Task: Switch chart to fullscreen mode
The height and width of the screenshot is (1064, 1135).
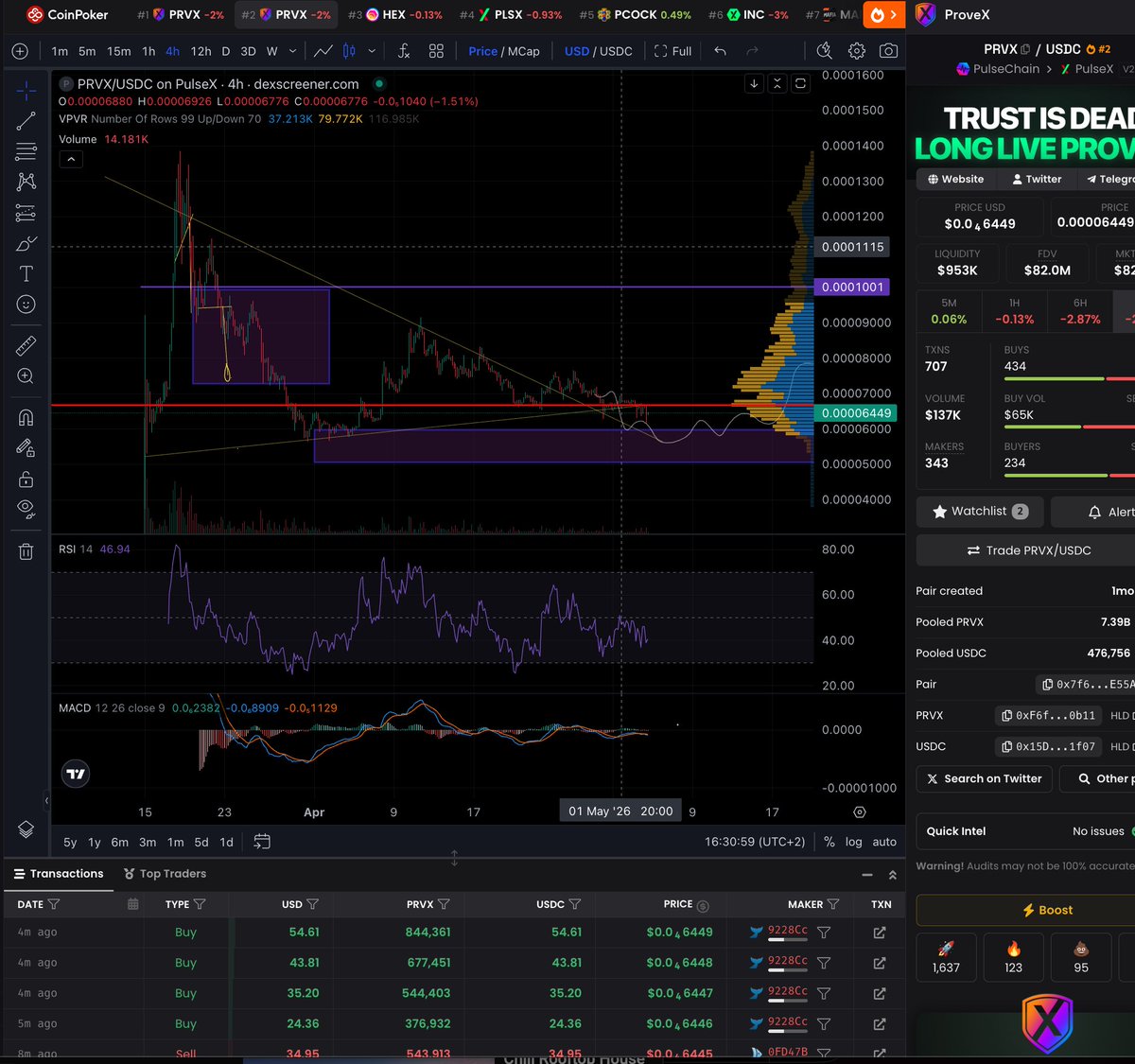Action: pyautogui.click(x=672, y=51)
